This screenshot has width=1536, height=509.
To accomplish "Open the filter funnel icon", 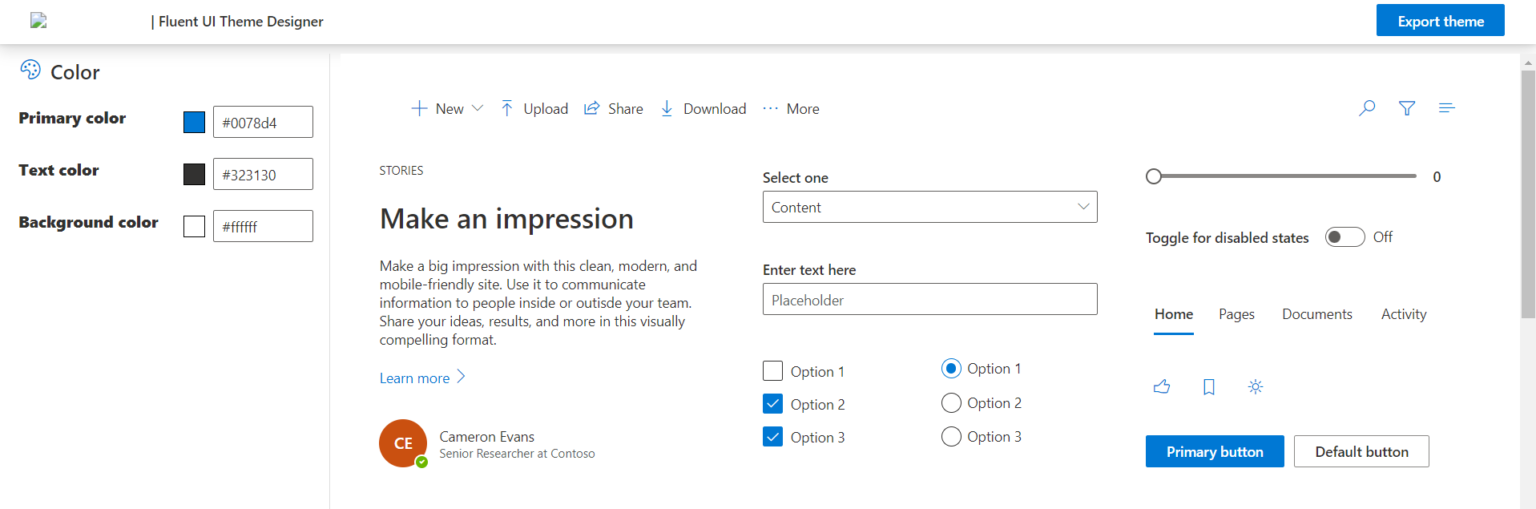I will point(1407,108).
